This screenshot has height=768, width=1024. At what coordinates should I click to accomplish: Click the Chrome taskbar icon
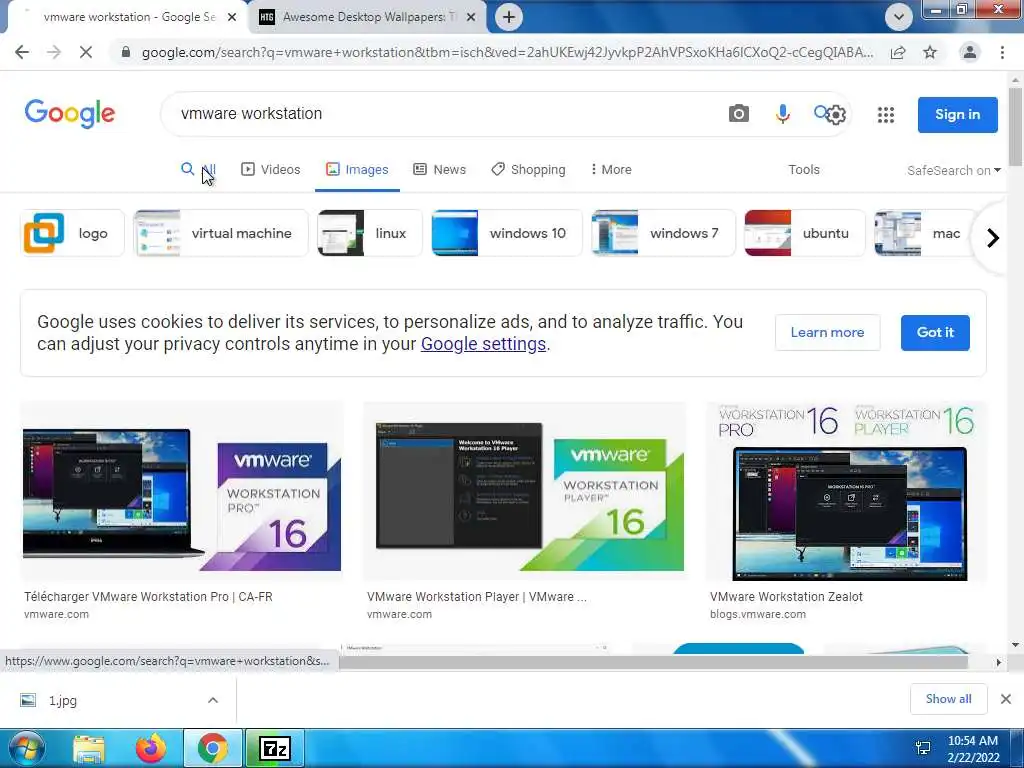click(213, 748)
